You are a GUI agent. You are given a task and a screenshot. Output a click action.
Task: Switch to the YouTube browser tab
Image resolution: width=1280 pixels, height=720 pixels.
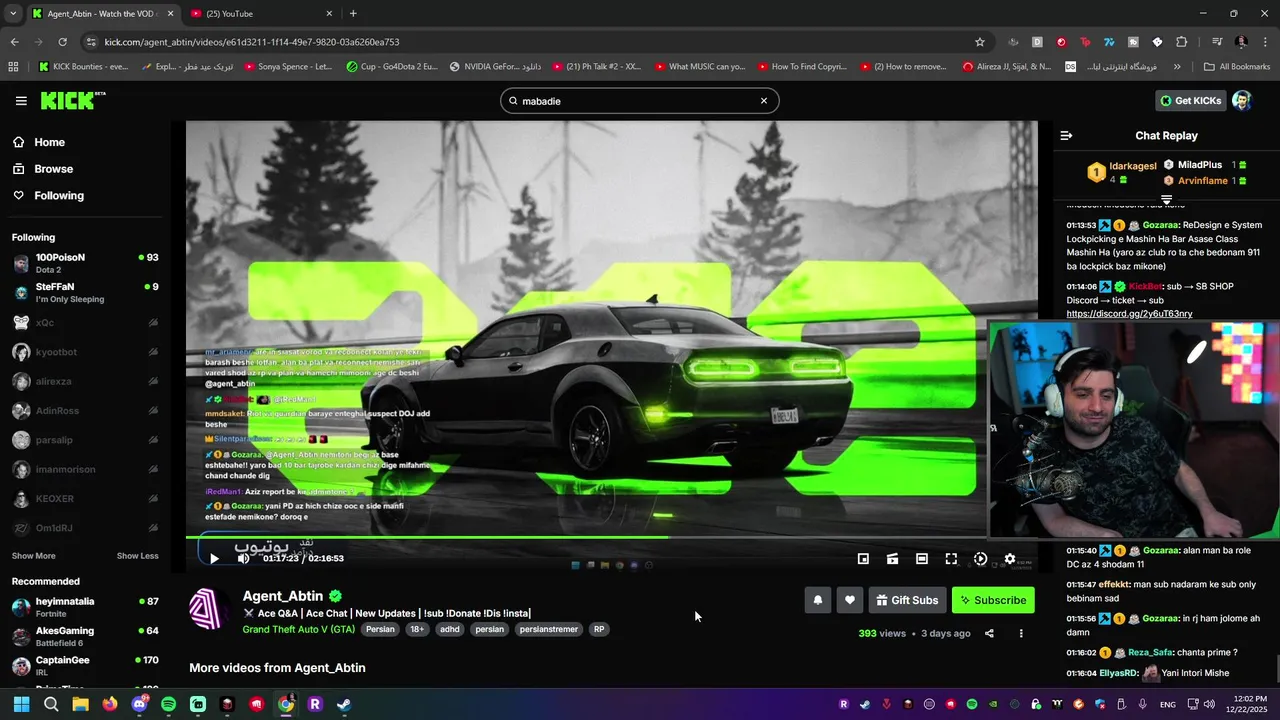point(261,14)
